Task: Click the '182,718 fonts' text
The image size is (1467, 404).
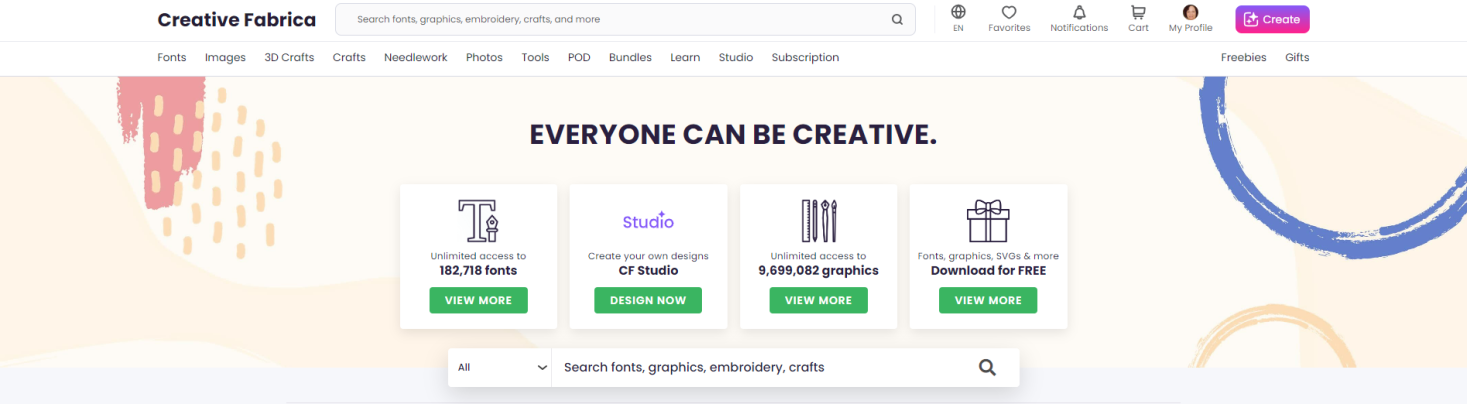Action: 478,270
